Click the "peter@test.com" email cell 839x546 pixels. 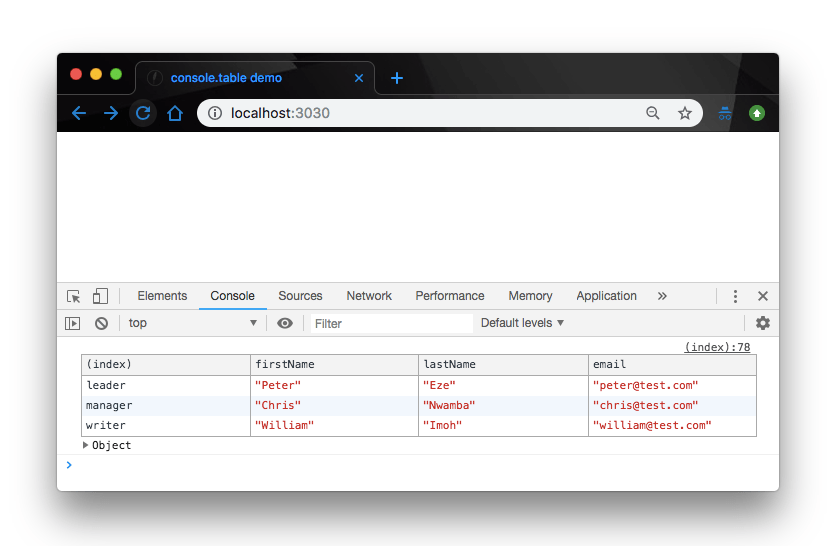tap(673, 385)
